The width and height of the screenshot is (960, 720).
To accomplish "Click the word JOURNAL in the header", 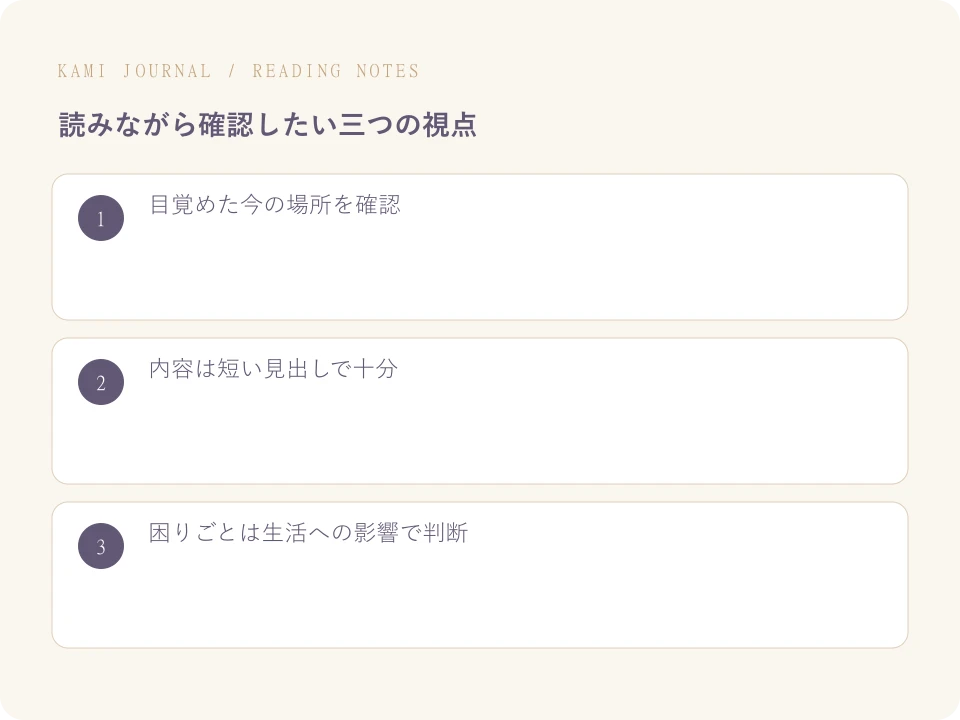I will [x=167, y=71].
